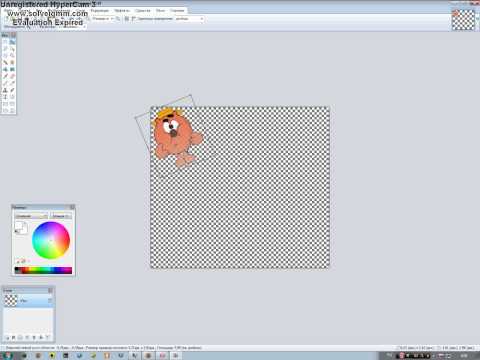The height and width of the screenshot is (360, 480).
Task: Move the layer down in Layers window
Action: [x=41, y=337]
